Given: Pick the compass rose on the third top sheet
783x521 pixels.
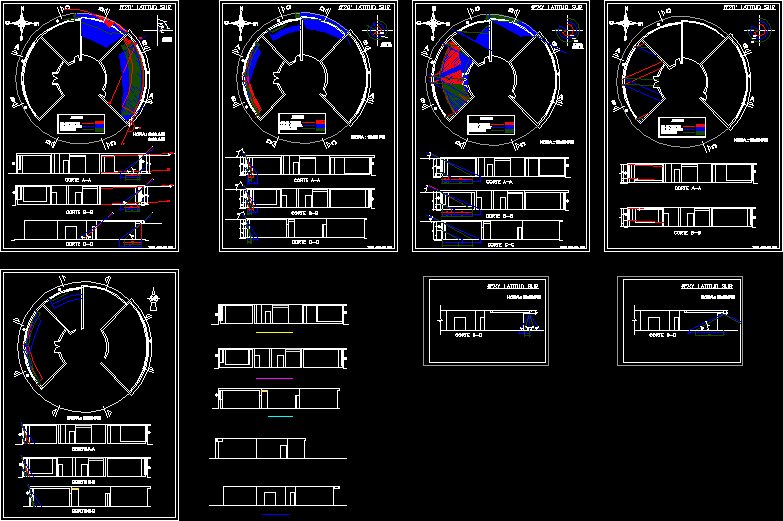Looking at the screenshot, I should click(432, 21).
